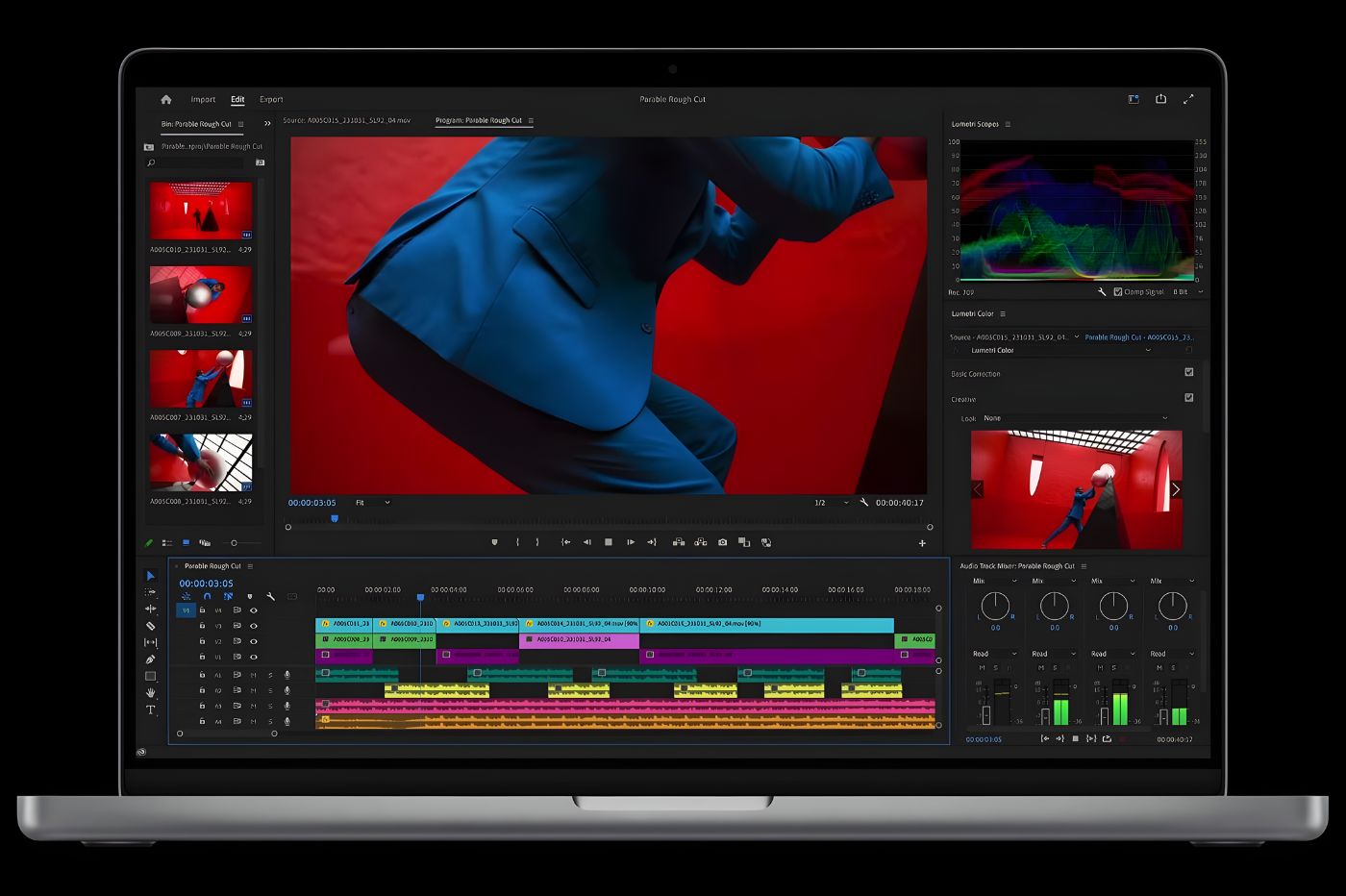
Task: Click the Extract button
Action: (x=701, y=542)
